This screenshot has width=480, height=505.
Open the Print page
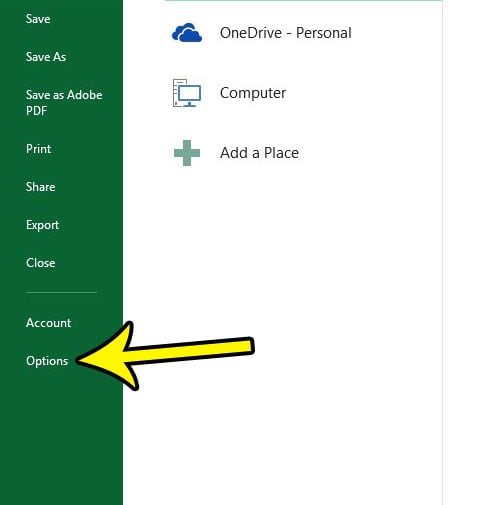pos(39,149)
